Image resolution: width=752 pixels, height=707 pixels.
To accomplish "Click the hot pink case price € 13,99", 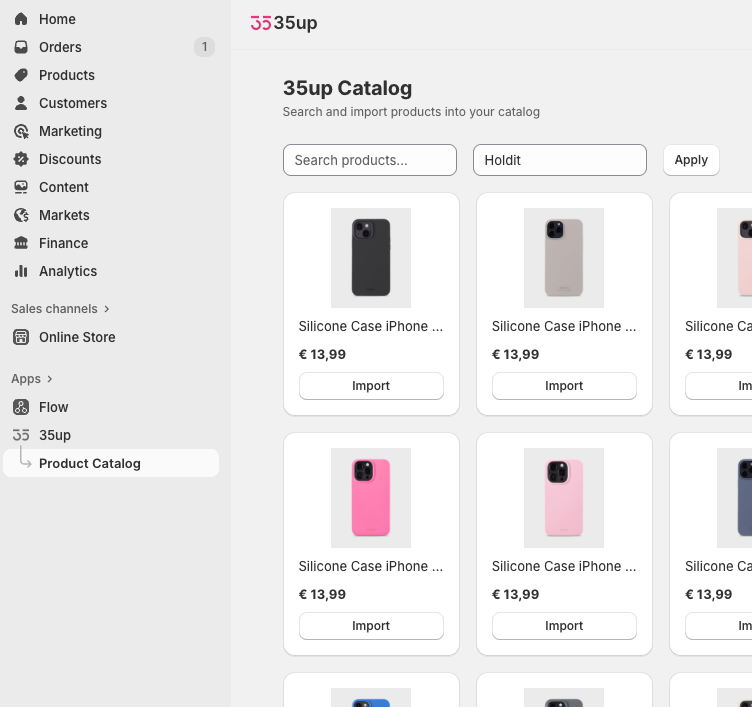I will [x=322, y=594].
